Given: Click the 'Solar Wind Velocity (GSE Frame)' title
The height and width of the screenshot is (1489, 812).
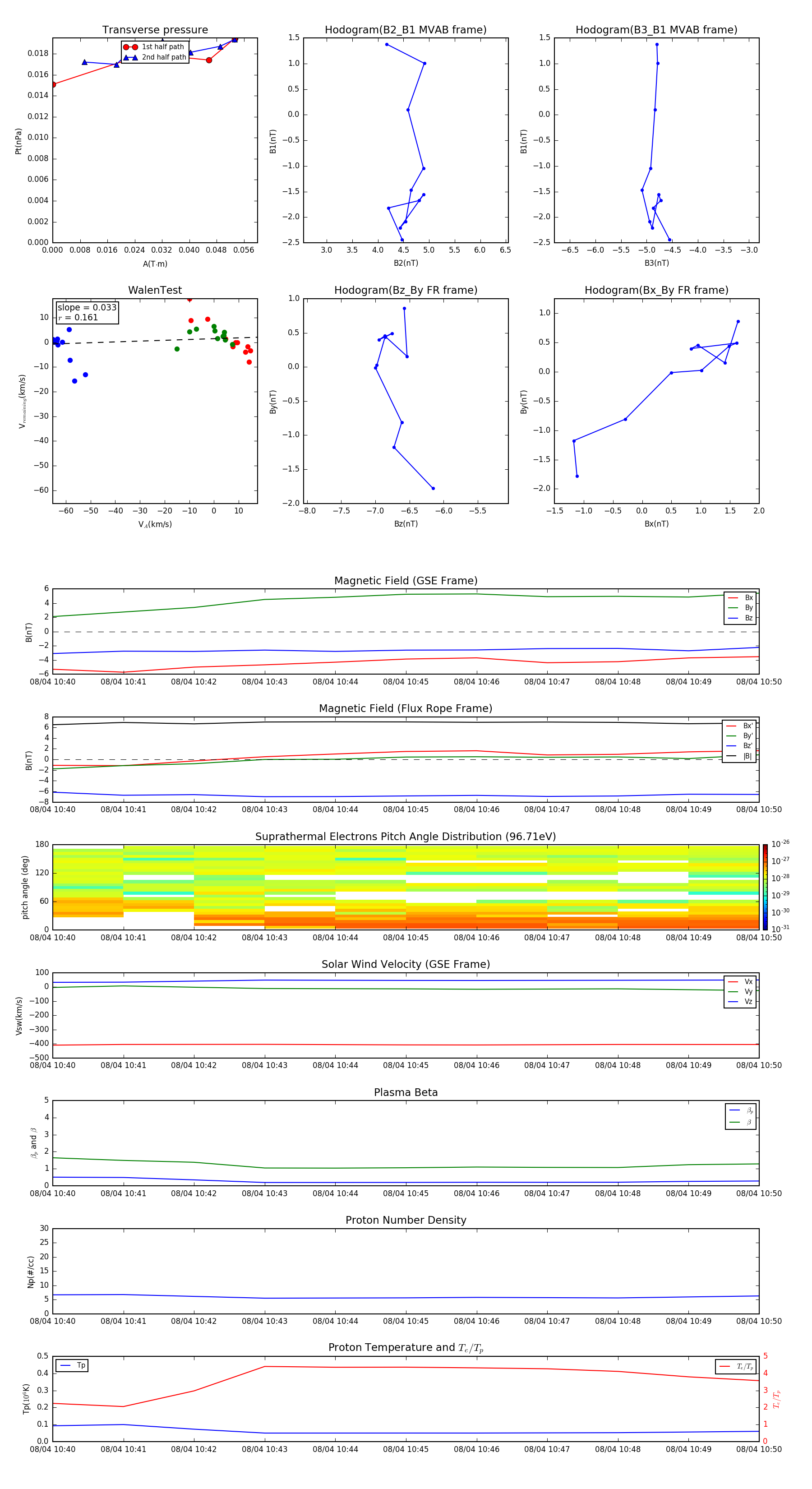Looking at the screenshot, I should tap(406, 965).
